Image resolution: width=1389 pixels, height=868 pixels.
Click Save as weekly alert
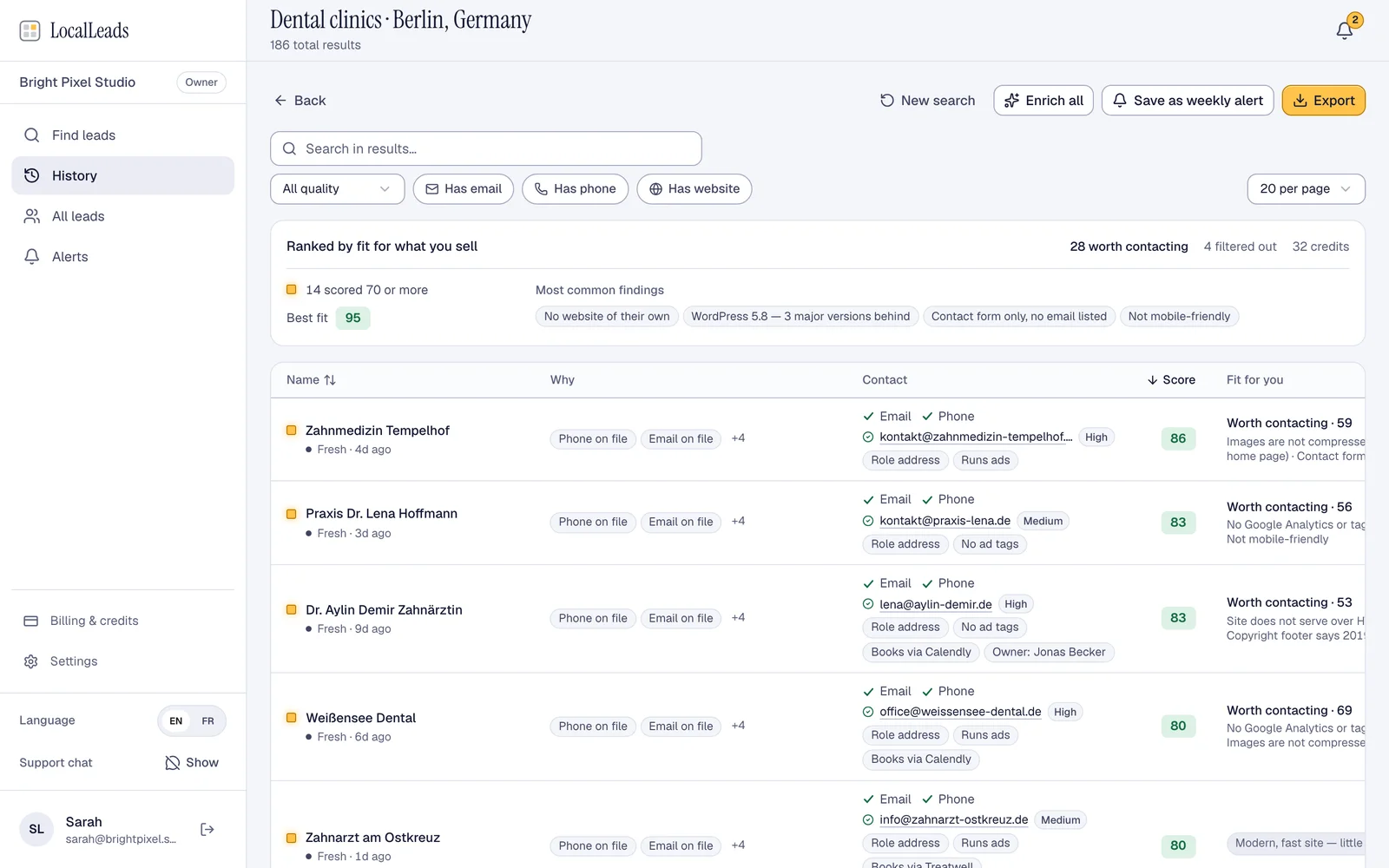pos(1188,101)
